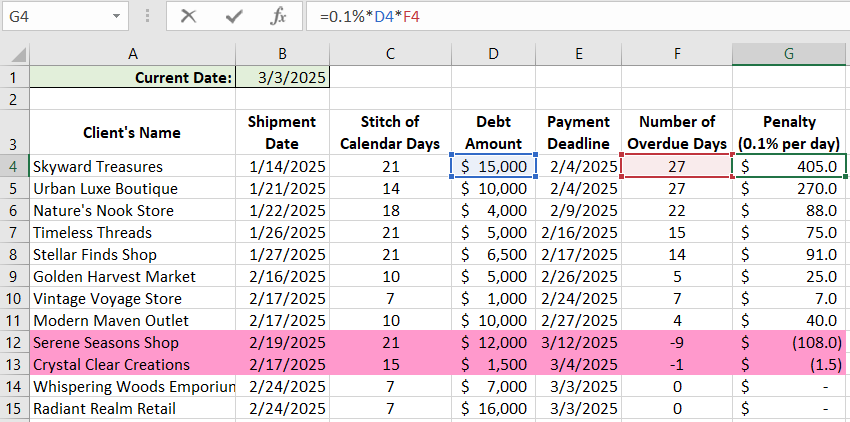Select the Debt Amount header cell
The width and height of the screenshot is (850, 422).
click(x=493, y=132)
